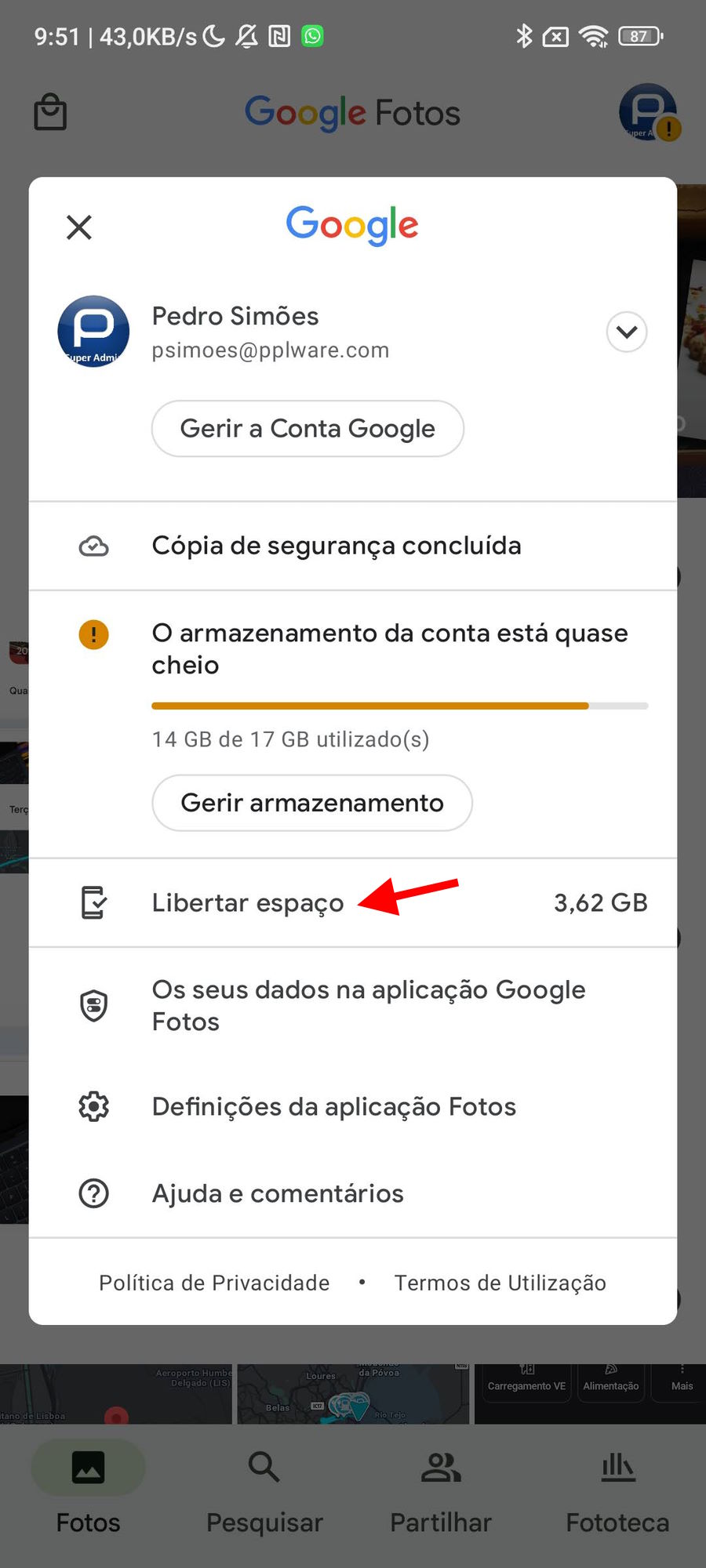Switch to the Fotos tab

point(88,1490)
